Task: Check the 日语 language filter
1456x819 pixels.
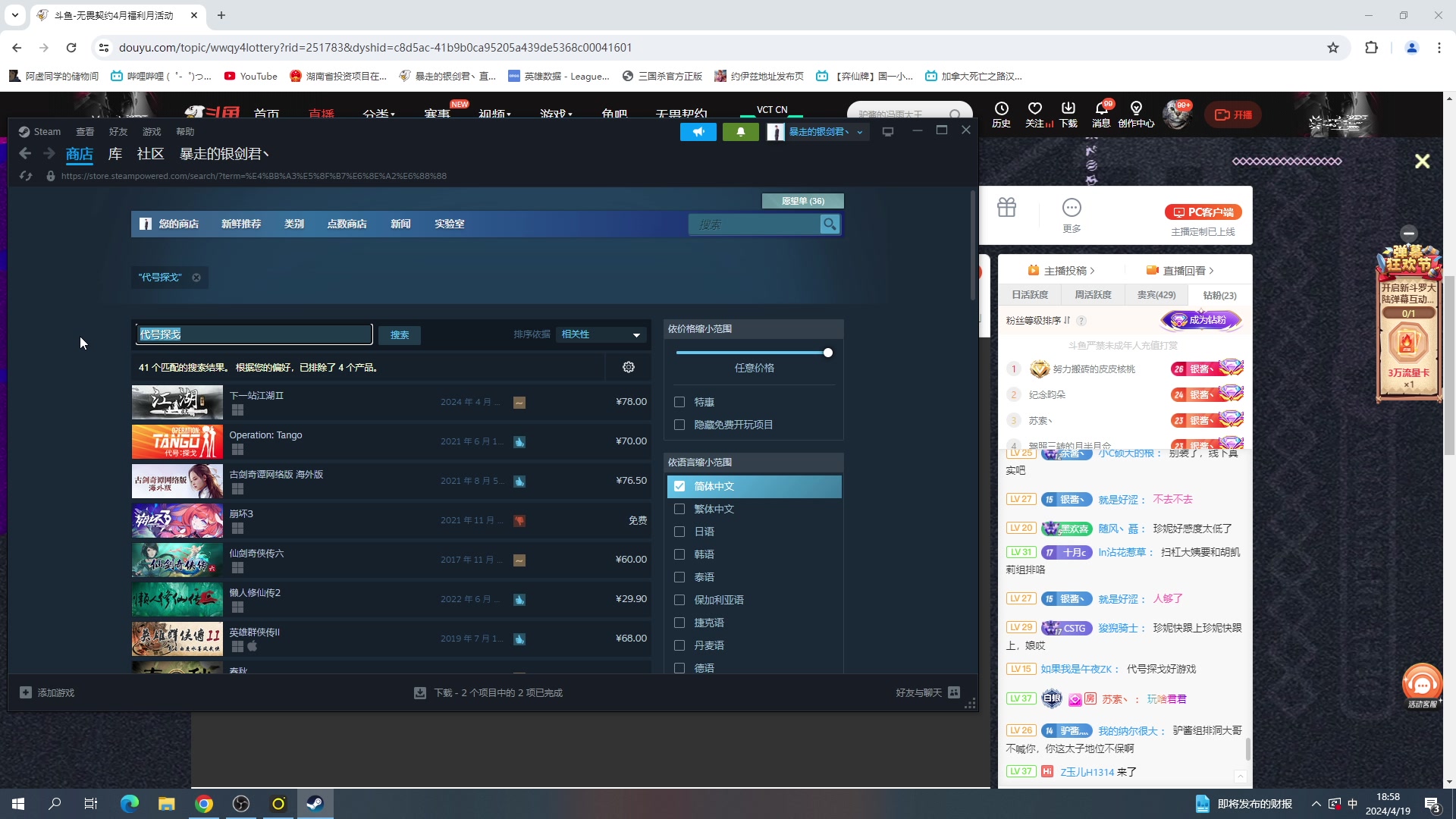Action: (x=679, y=532)
